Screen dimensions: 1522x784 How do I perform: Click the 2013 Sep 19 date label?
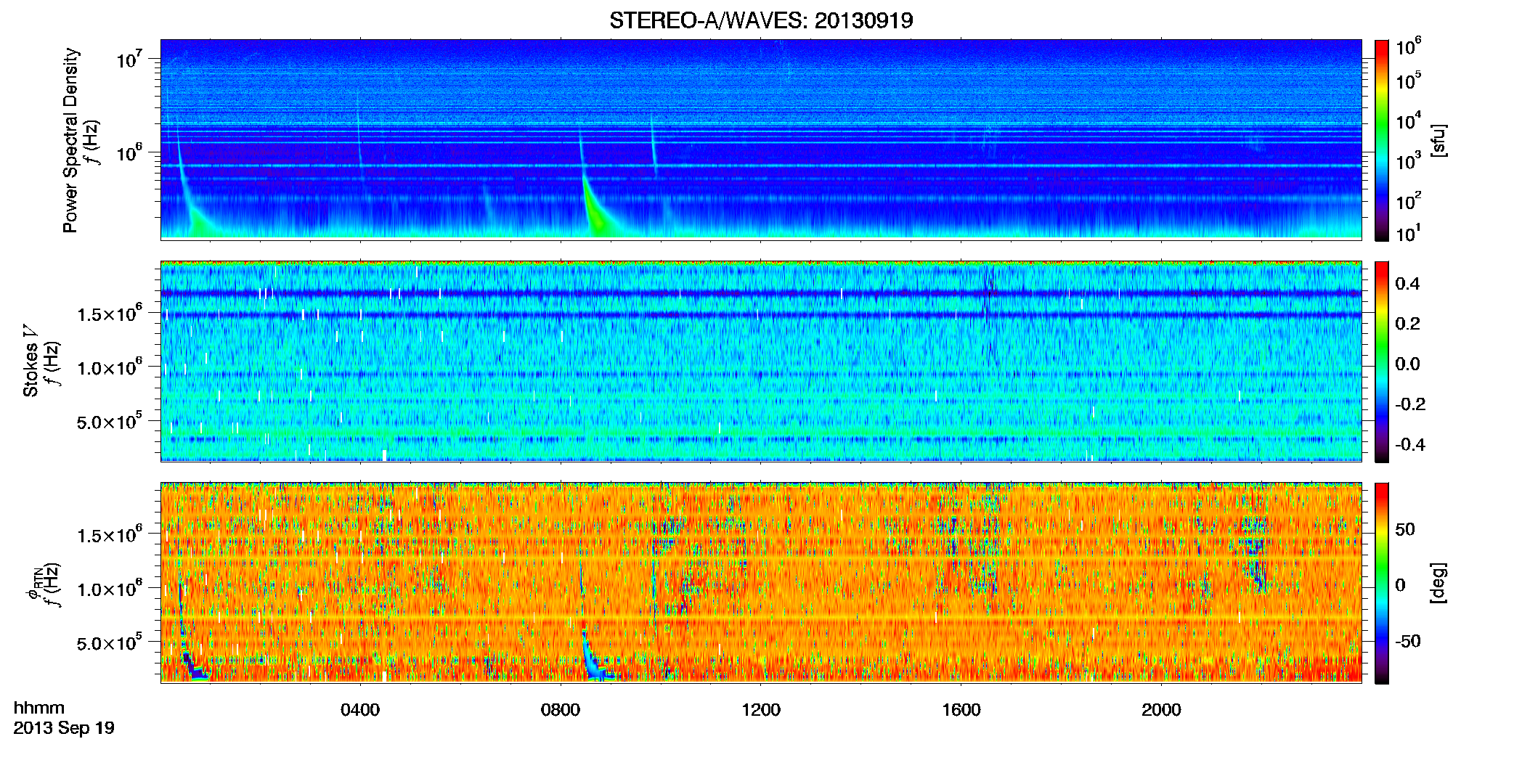coord(64,728)
